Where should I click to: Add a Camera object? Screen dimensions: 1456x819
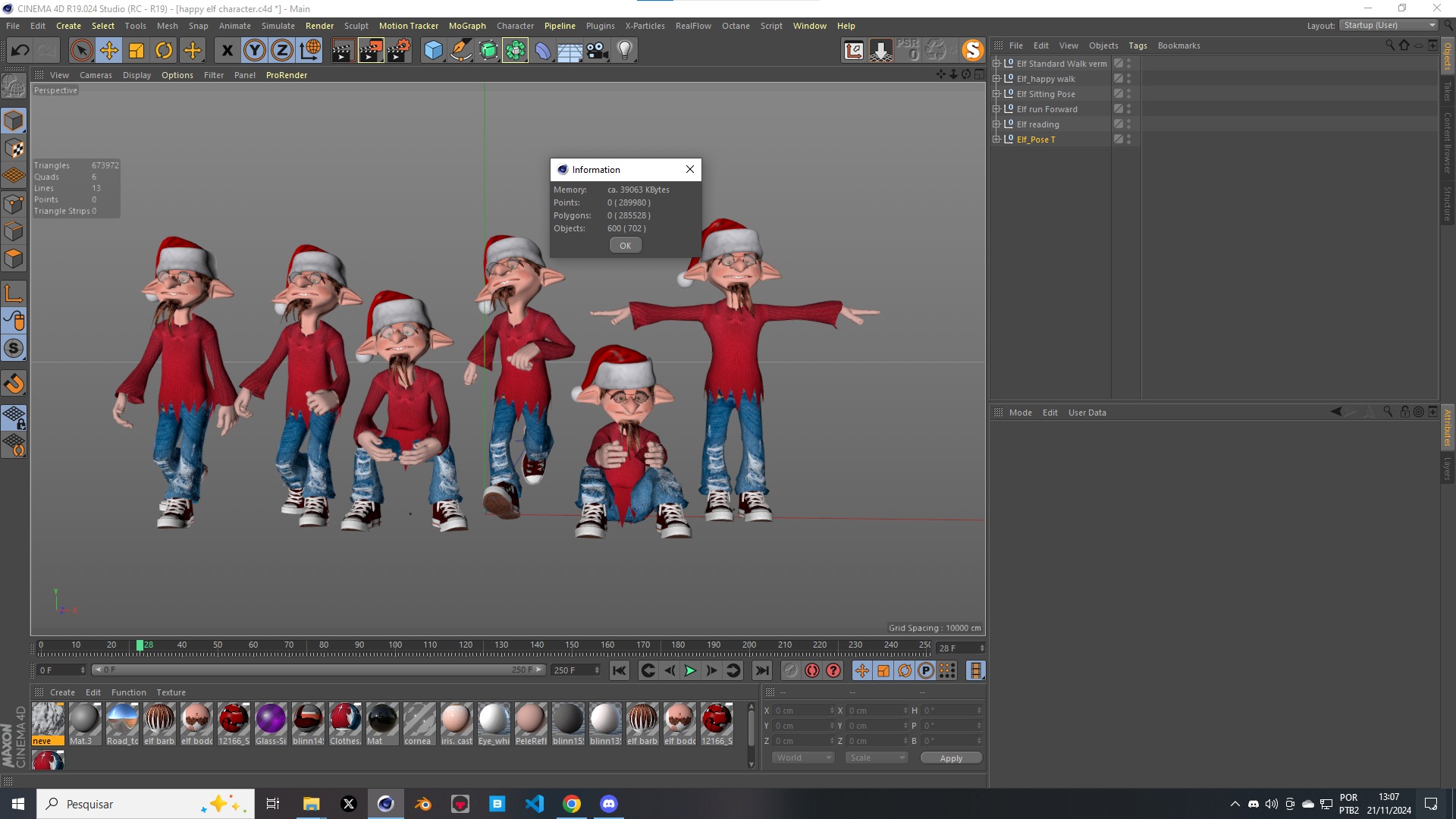[597, 51]
